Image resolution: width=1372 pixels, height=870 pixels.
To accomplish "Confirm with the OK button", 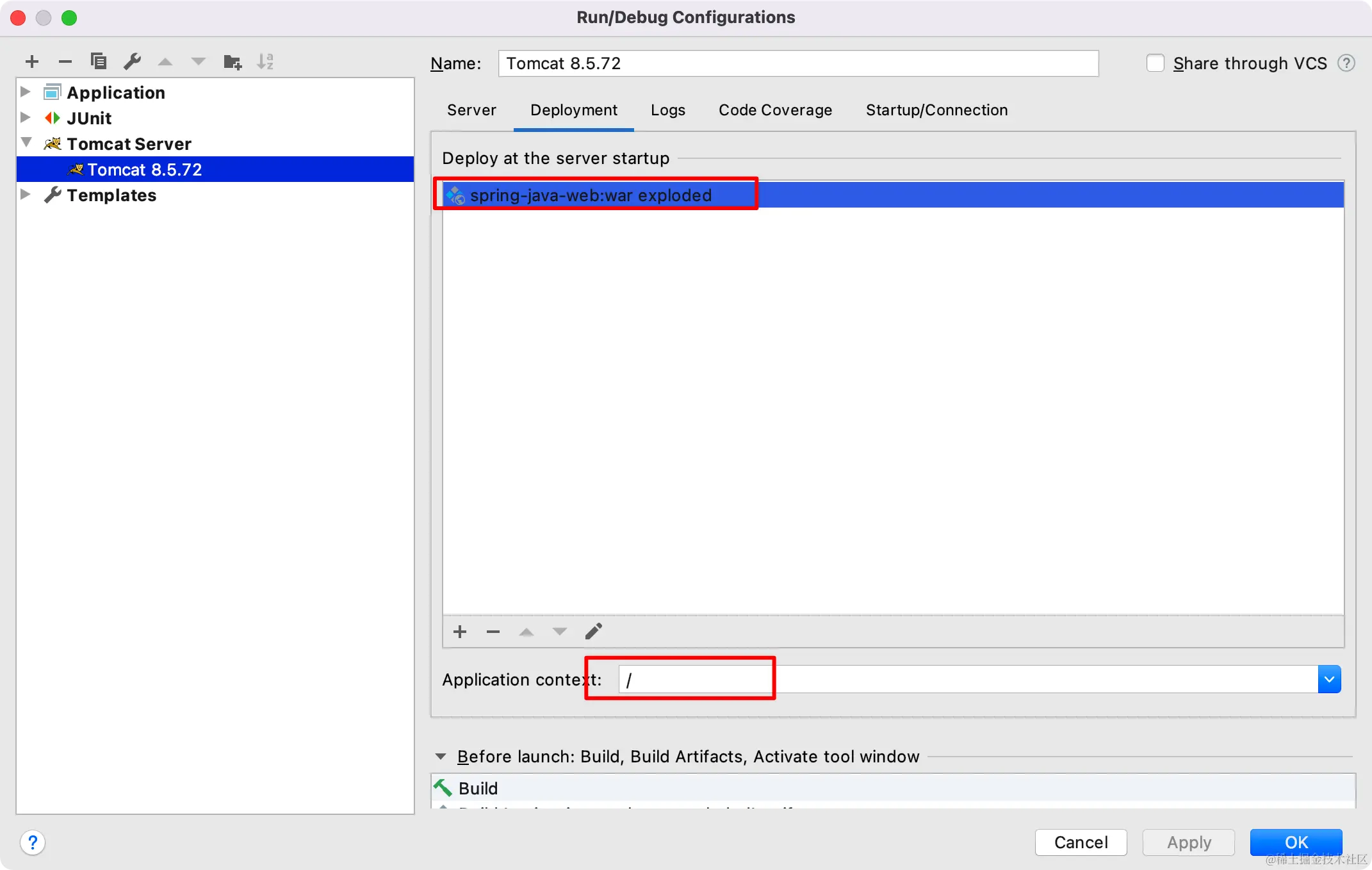I will point(1296,842).
